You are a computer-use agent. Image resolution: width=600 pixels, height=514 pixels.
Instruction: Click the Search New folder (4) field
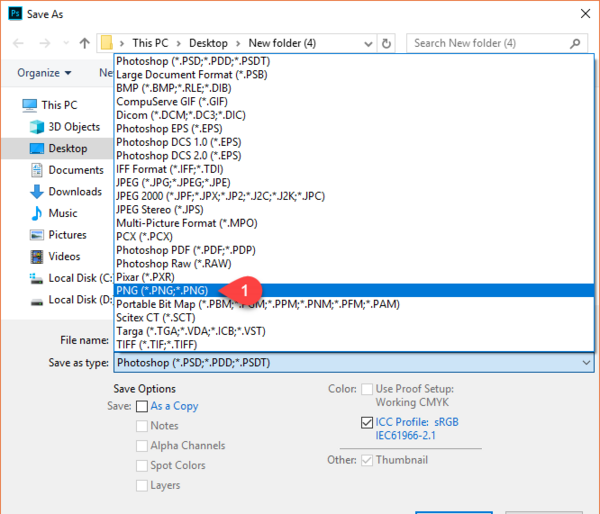(x=496, y=43)
